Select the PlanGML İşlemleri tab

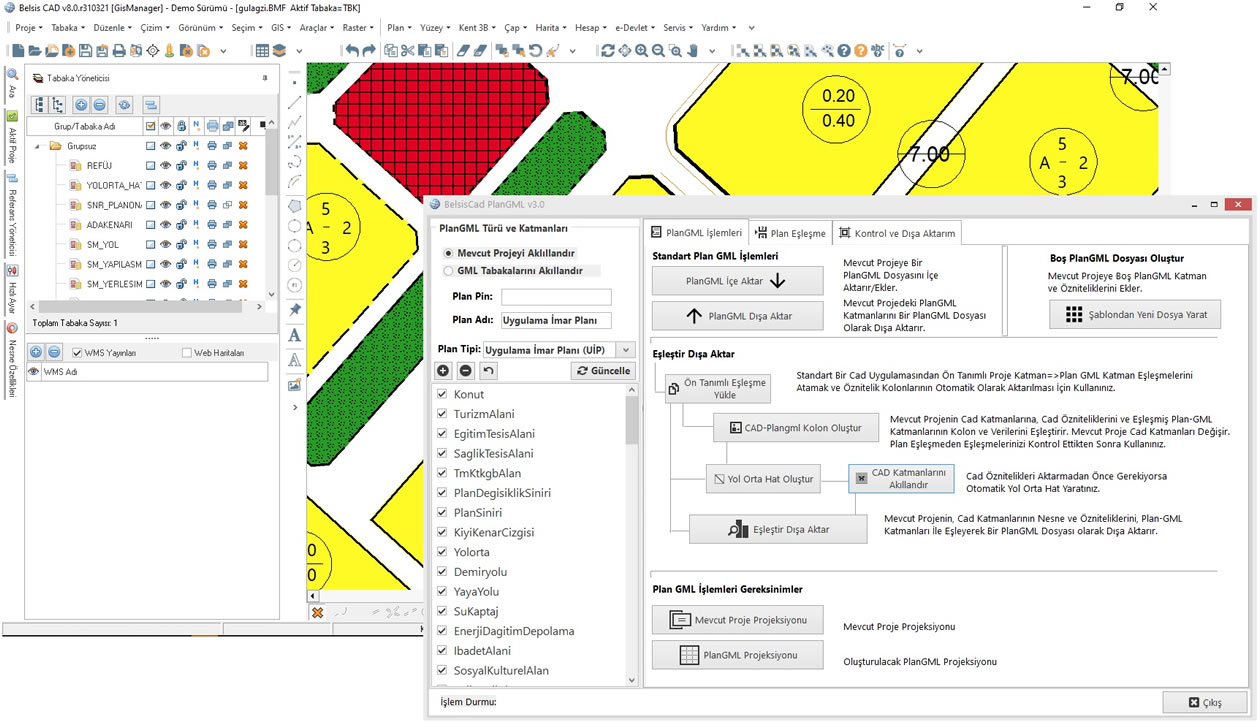pos(696,233)
